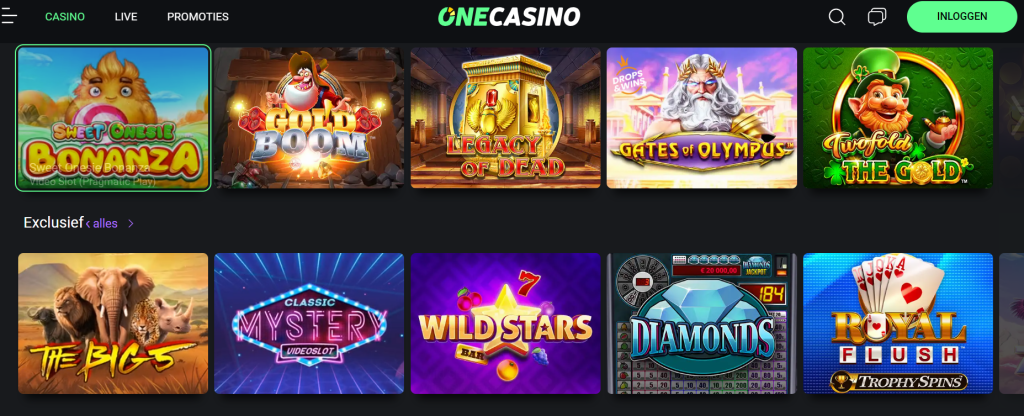This screenshot has height=416, width=1024.
Task: Click the Inloggen button
Action: pos(962,17)
